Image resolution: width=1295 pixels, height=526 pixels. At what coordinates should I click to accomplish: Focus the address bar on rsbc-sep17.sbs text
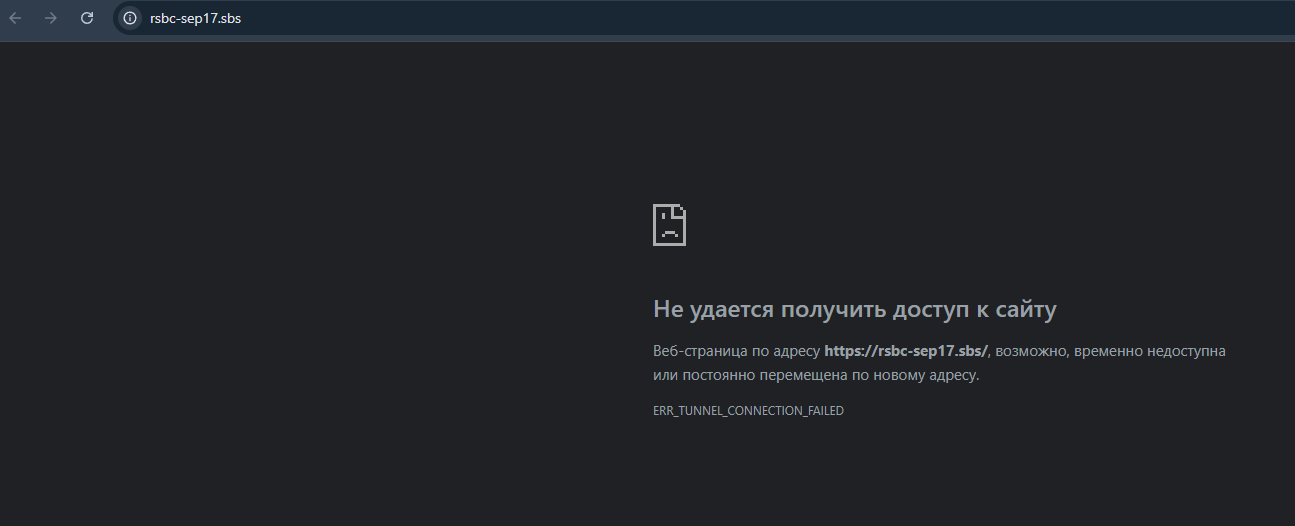[x=195, y=18]
